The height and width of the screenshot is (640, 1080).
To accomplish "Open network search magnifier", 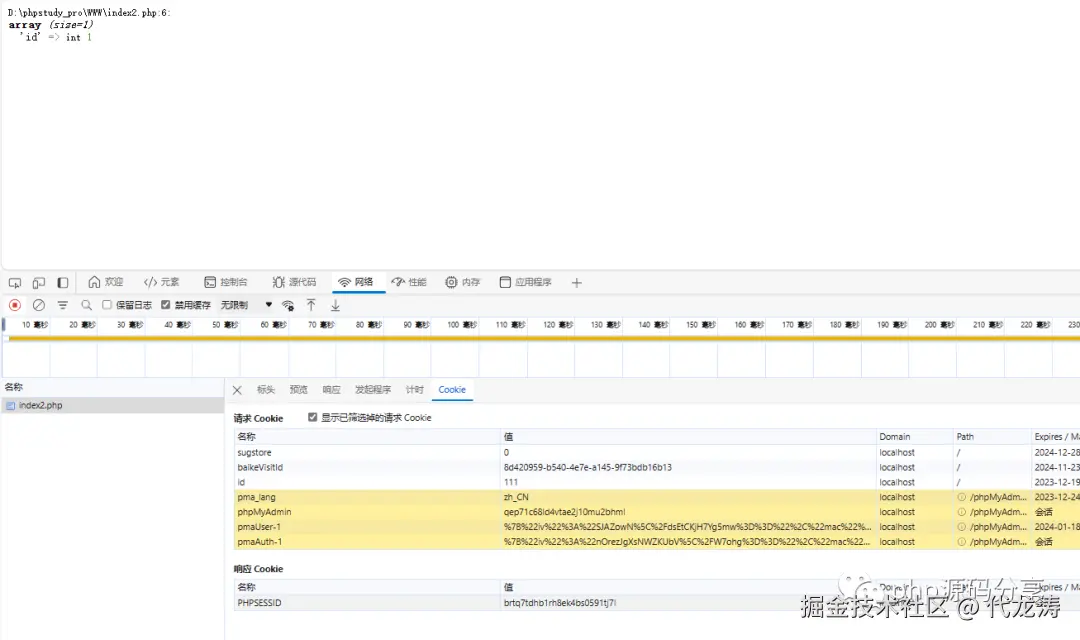I will 86,304.
